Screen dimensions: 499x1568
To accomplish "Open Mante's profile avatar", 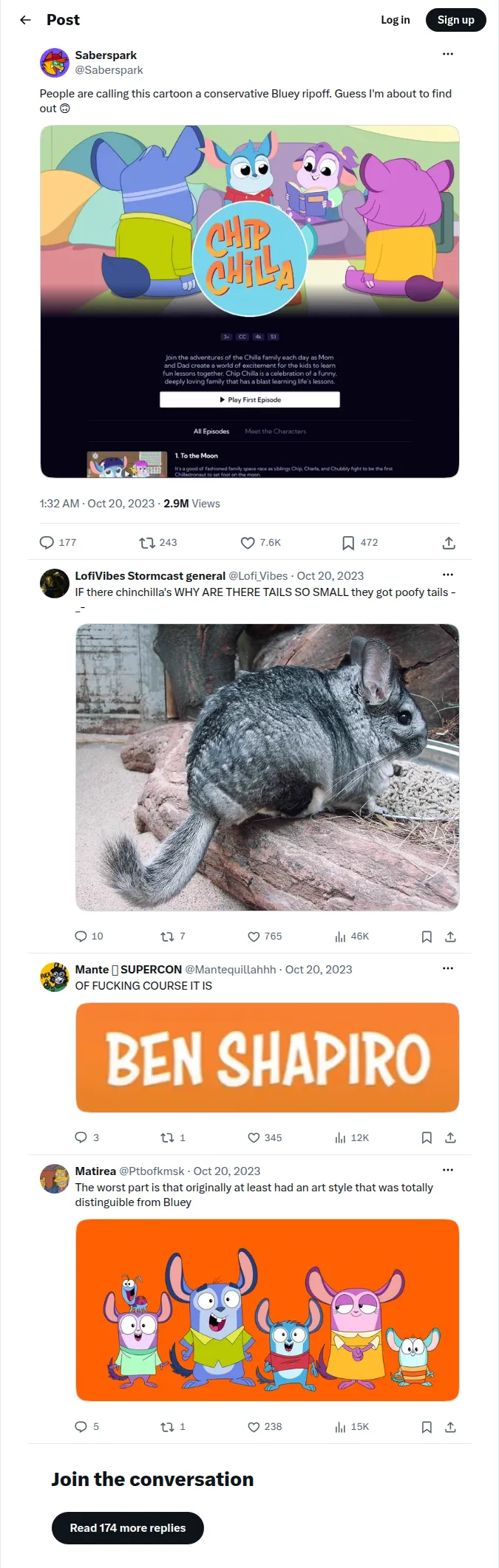I will click(55, 977).
